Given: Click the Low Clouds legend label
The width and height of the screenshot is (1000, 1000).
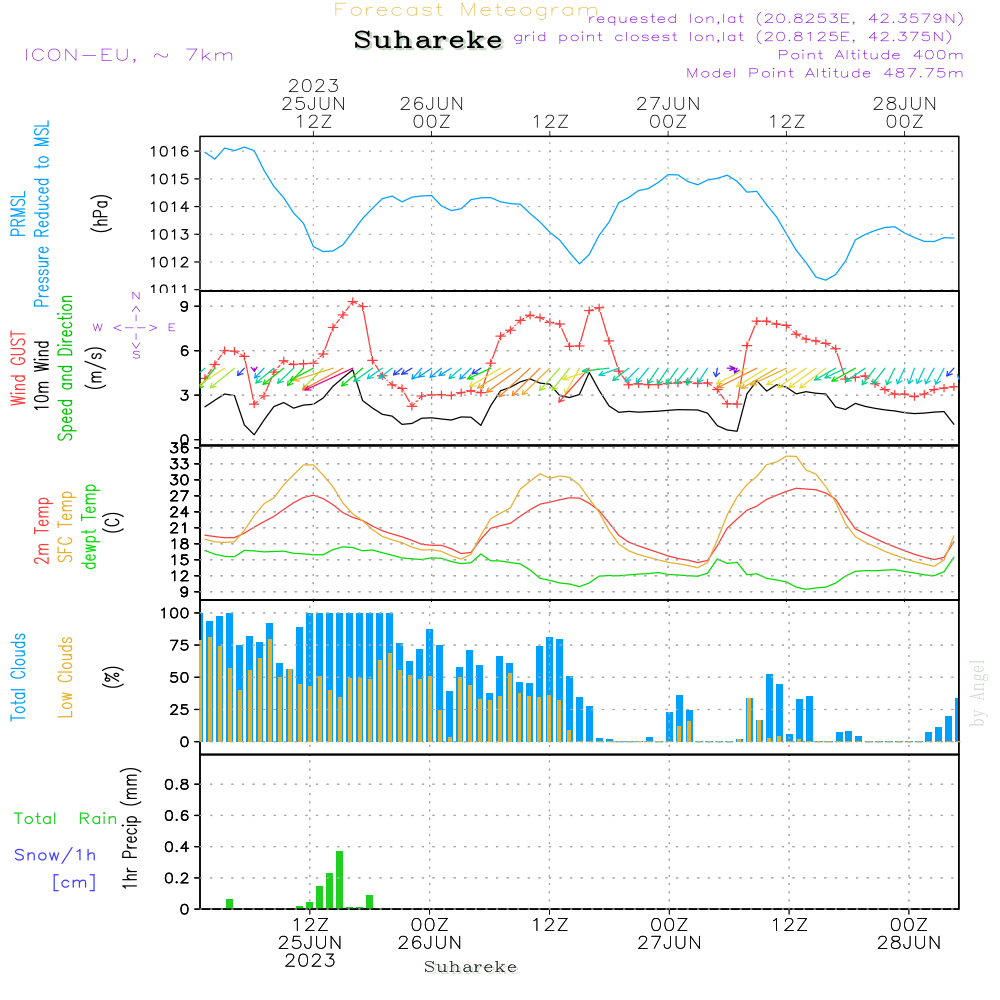Looking at the screenshot, I should pos(65,677).
